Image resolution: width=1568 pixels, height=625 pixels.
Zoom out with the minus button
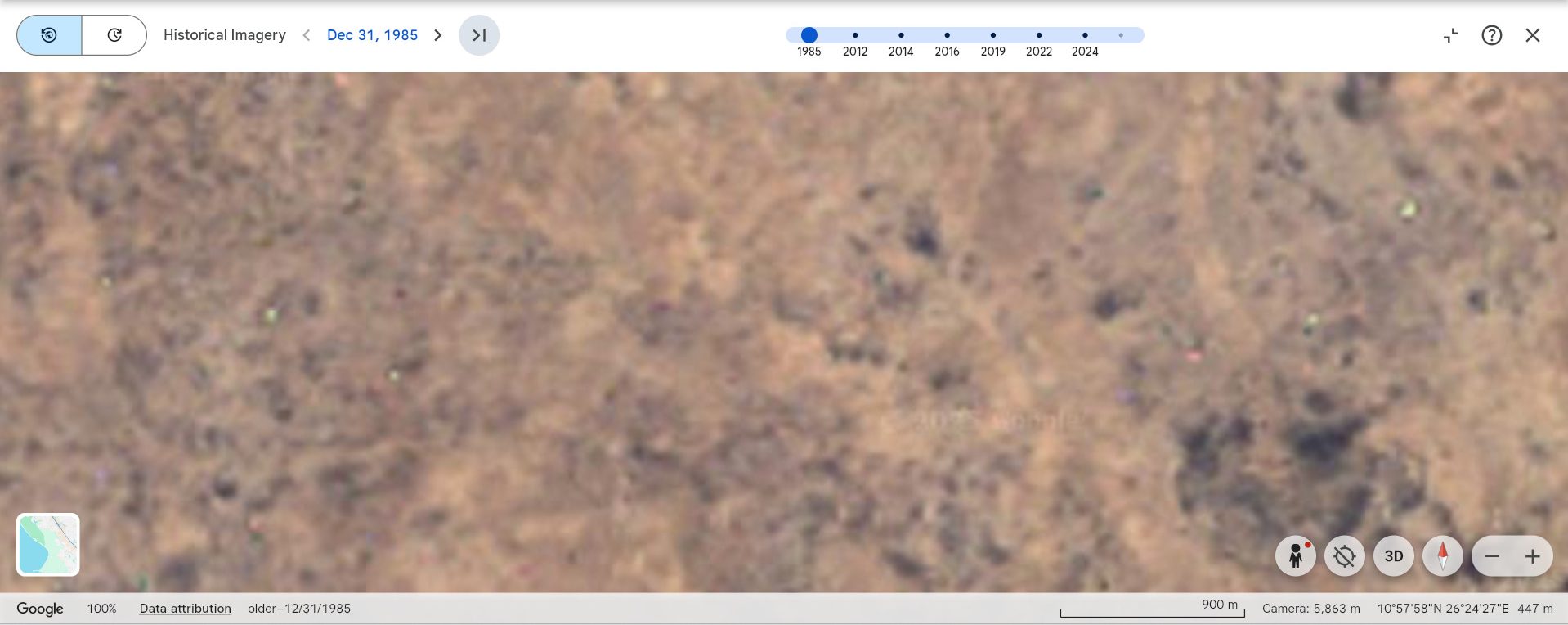click(1492, 556)
